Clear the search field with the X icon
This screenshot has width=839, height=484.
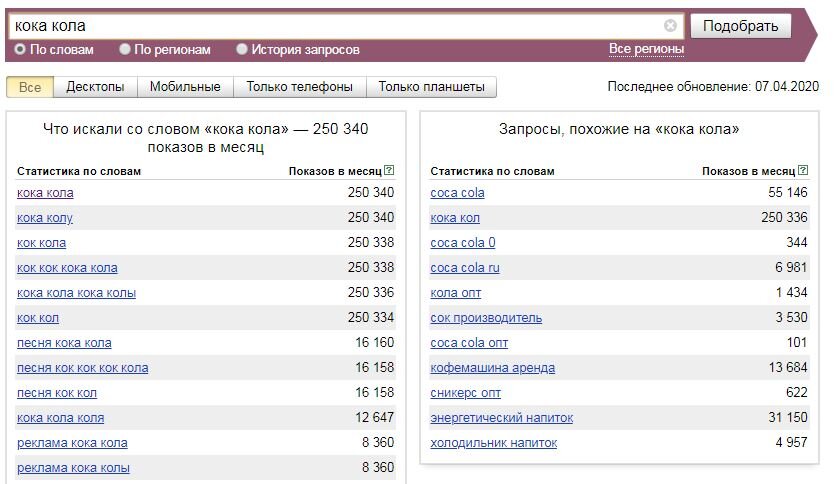[670, 26]
